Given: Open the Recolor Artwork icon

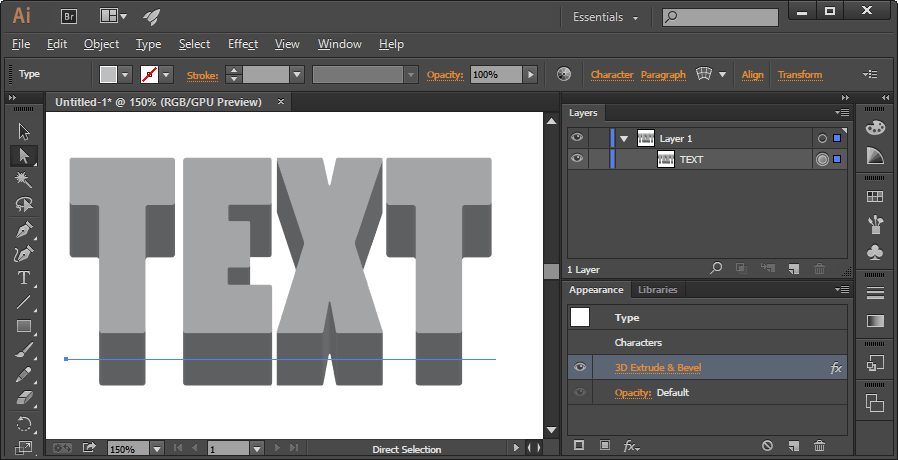Looking at the screenshot, I should (564, 74).
